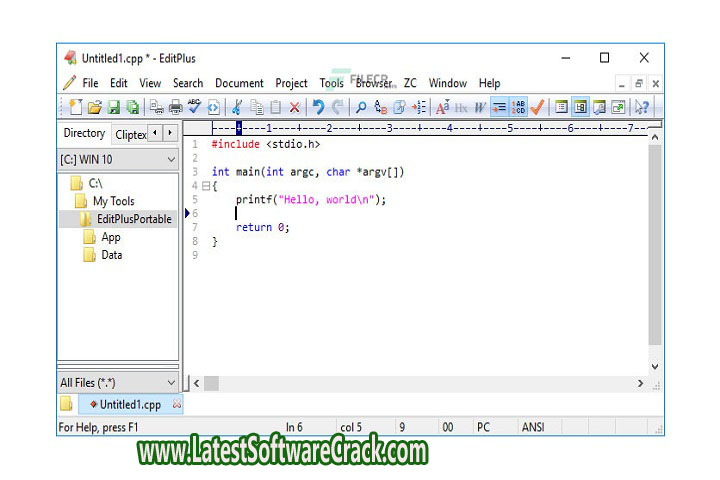Click the horizontal scrollbar right arrow
720x480 pixels.
tap(640, 383)
